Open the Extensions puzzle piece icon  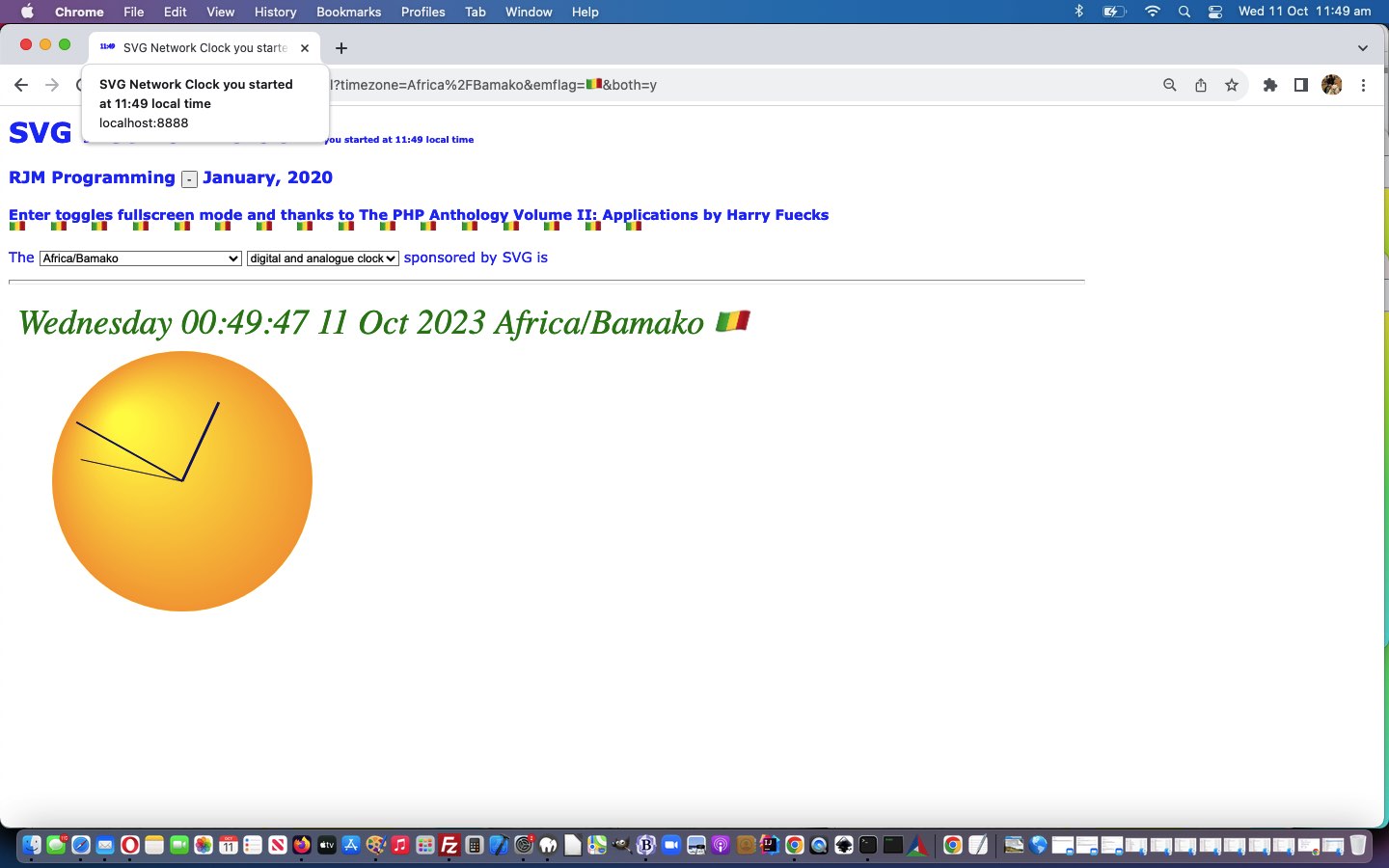tap(1270, 85)
